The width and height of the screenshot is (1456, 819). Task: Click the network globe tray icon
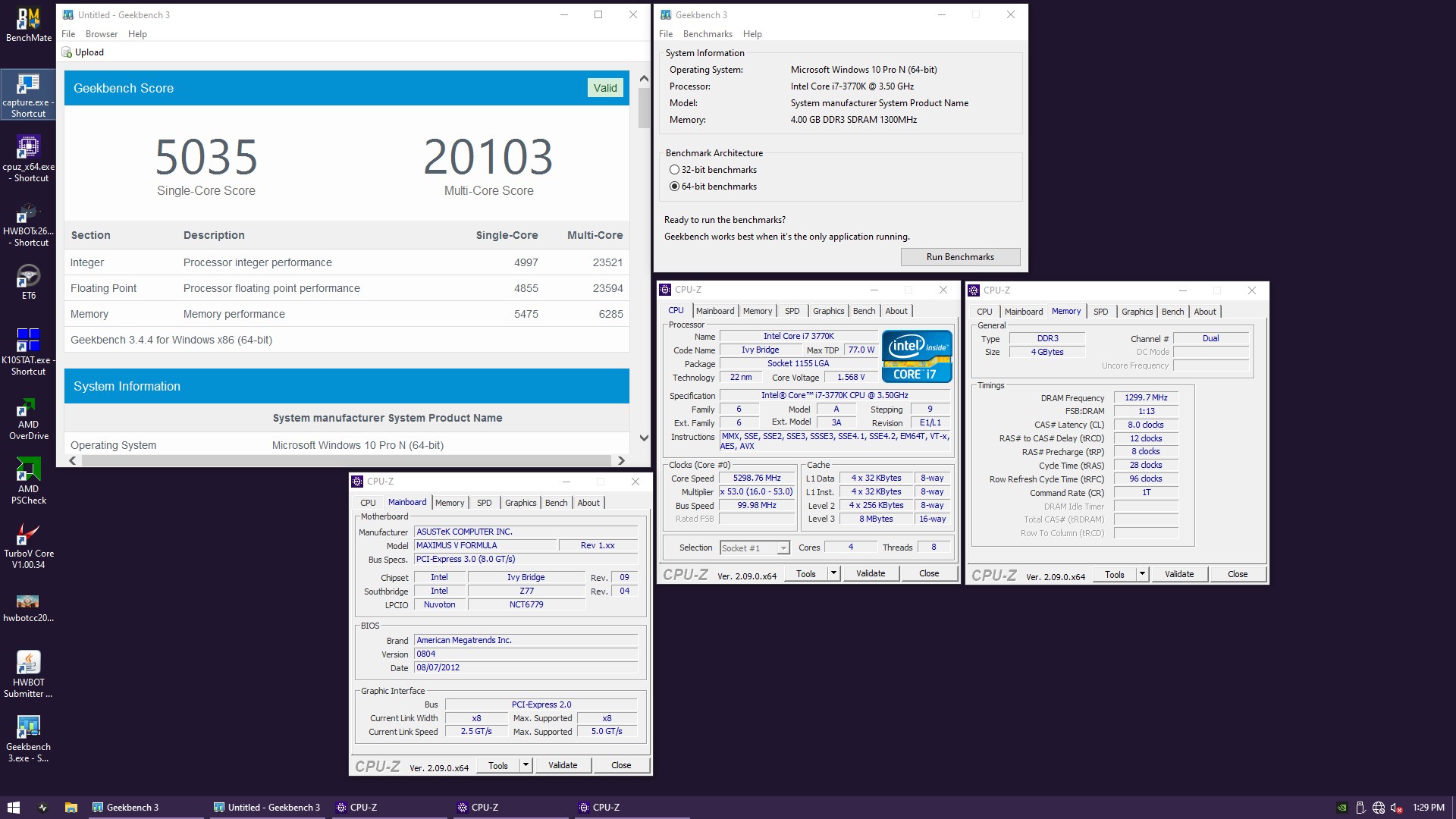pos(1378,808)
